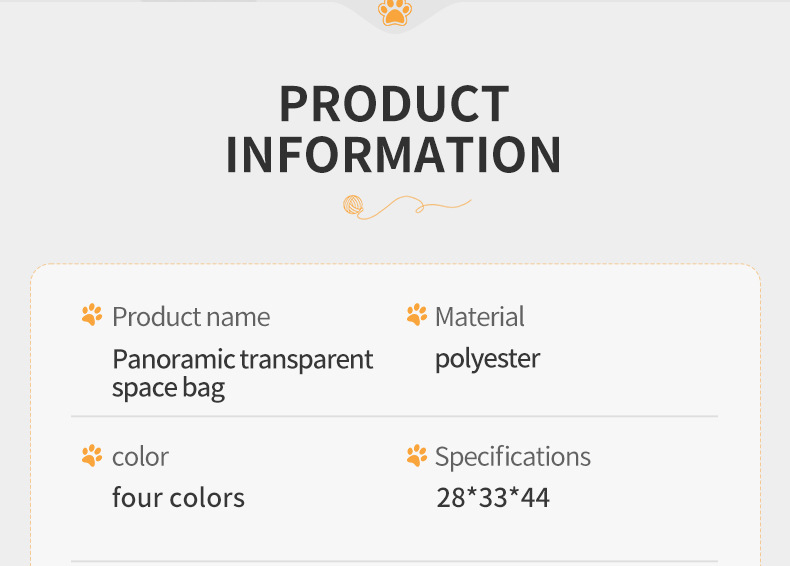
Task: Click the orange paw icon at the top
Action: click(395, 12)
